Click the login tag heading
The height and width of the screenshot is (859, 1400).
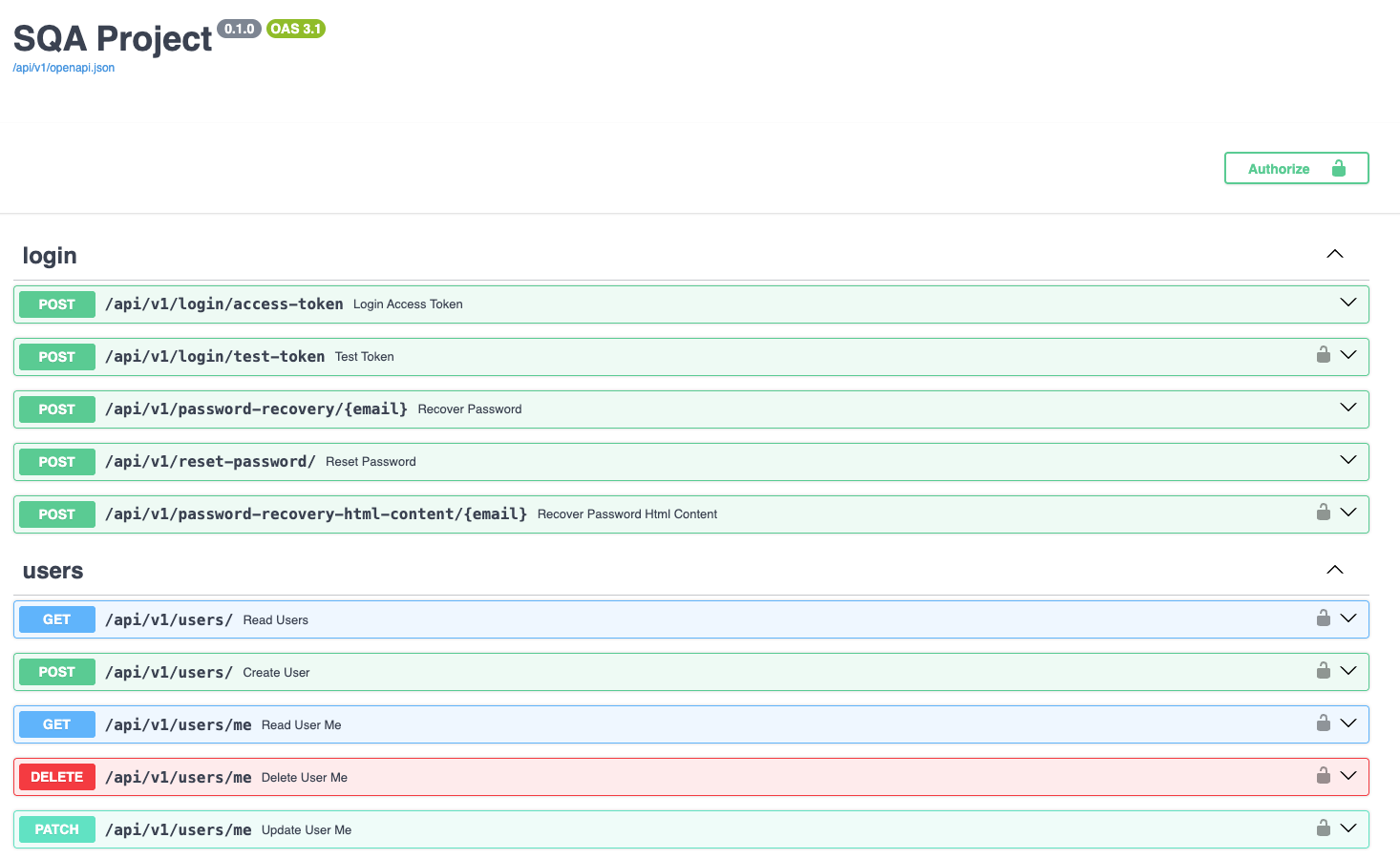coord(50,256)
